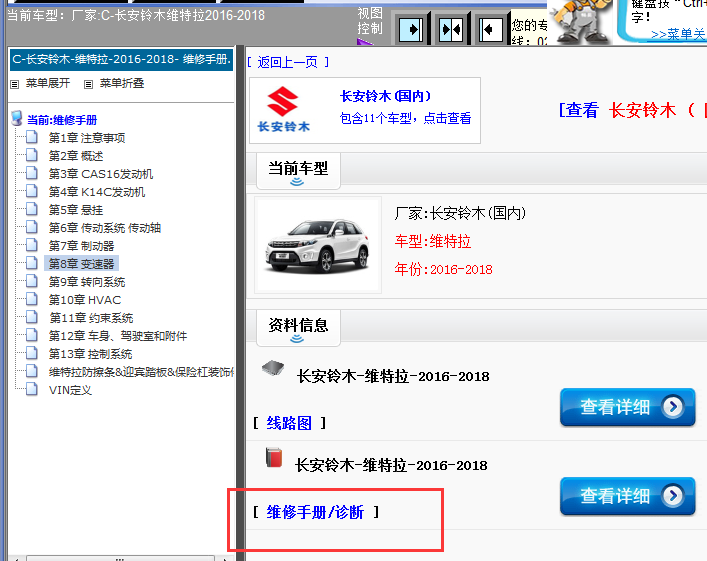
Task: Click page icon for 第10章 HVAC
Action: point(32,299)
